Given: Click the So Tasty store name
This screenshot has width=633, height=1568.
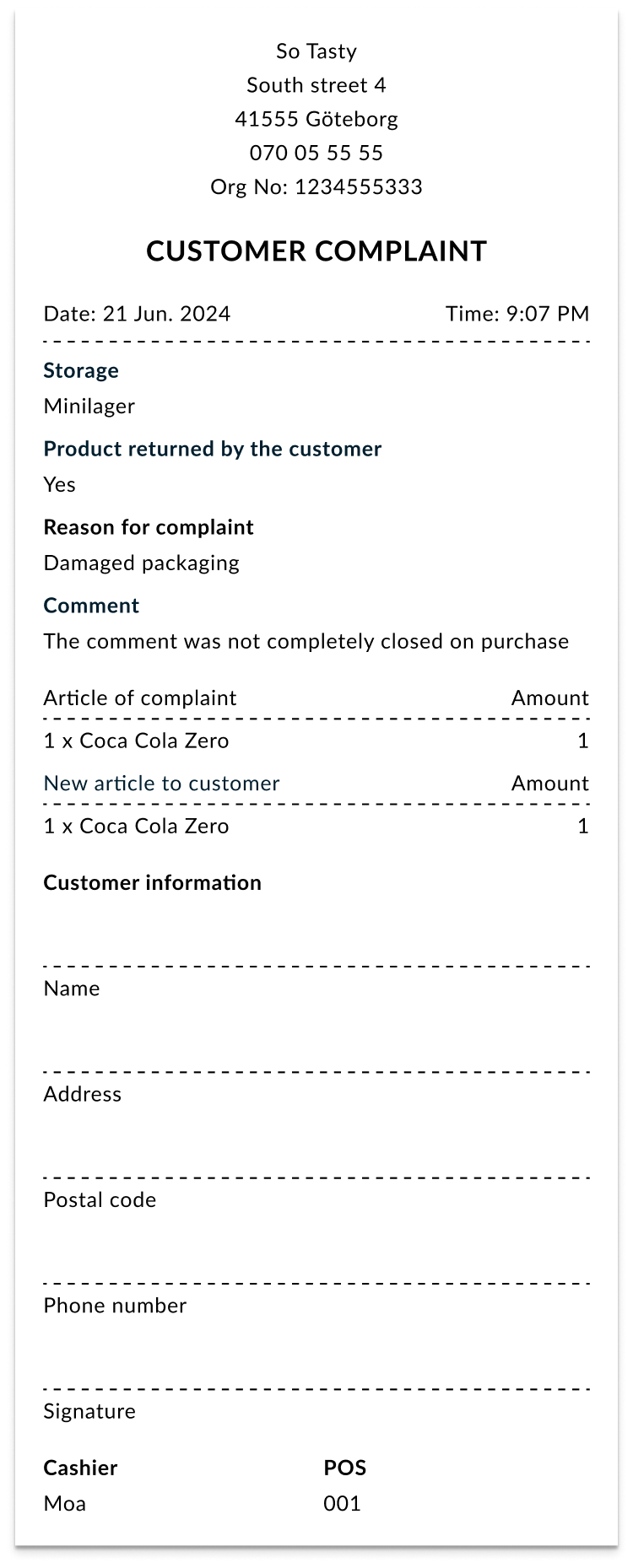Looking at the screenshot, I should 316,51.
